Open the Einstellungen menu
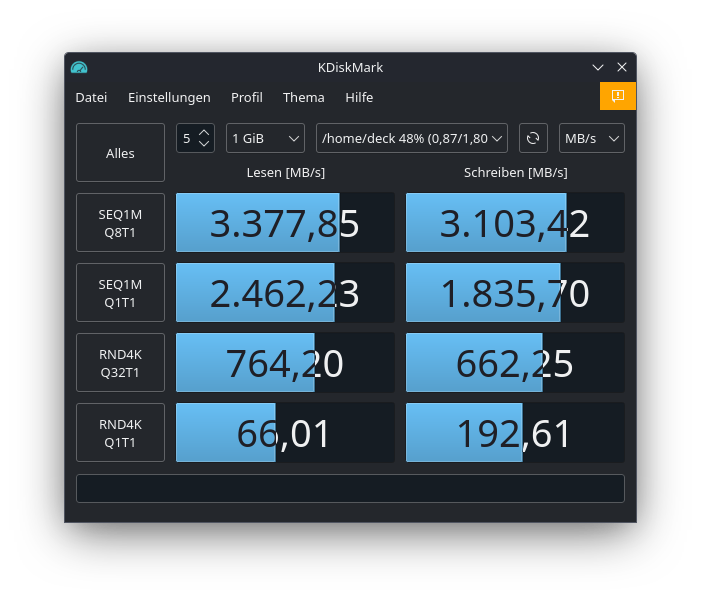 point(169,97)
